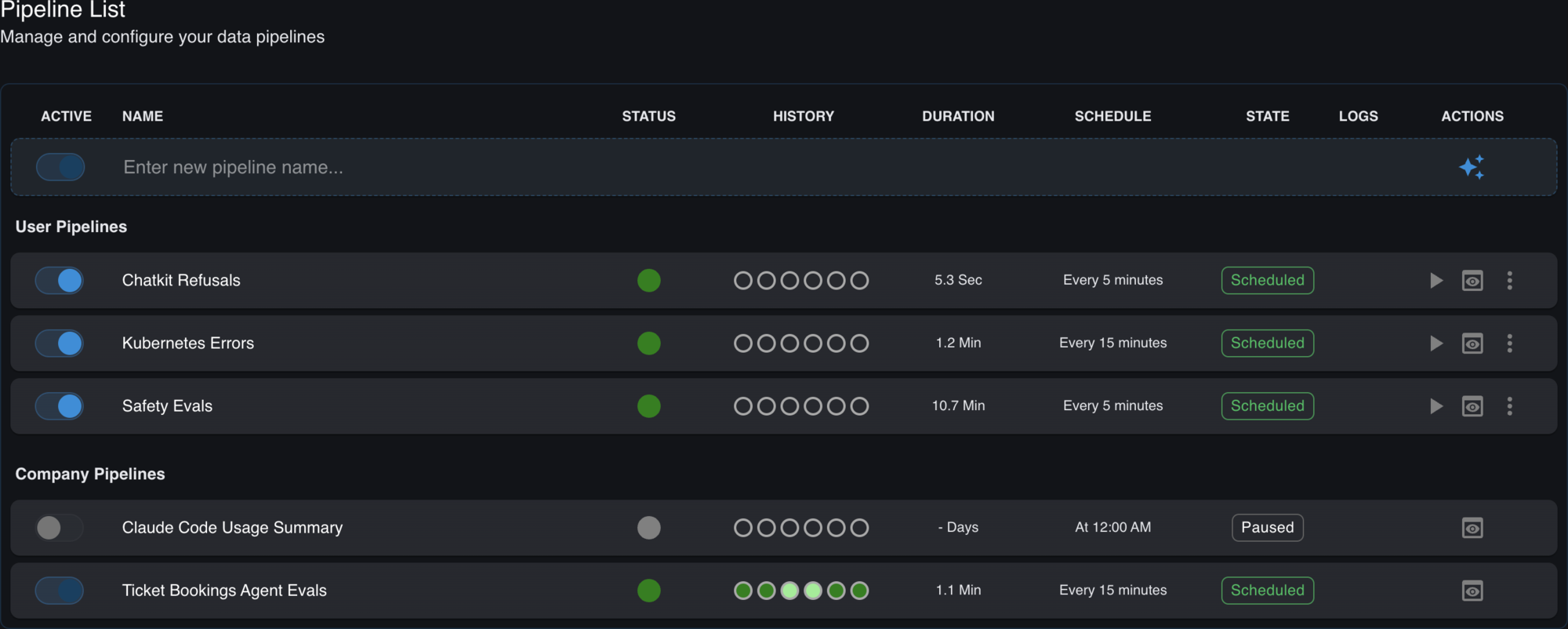Click the AI sparkle icon in new pipeline row

1472,167
